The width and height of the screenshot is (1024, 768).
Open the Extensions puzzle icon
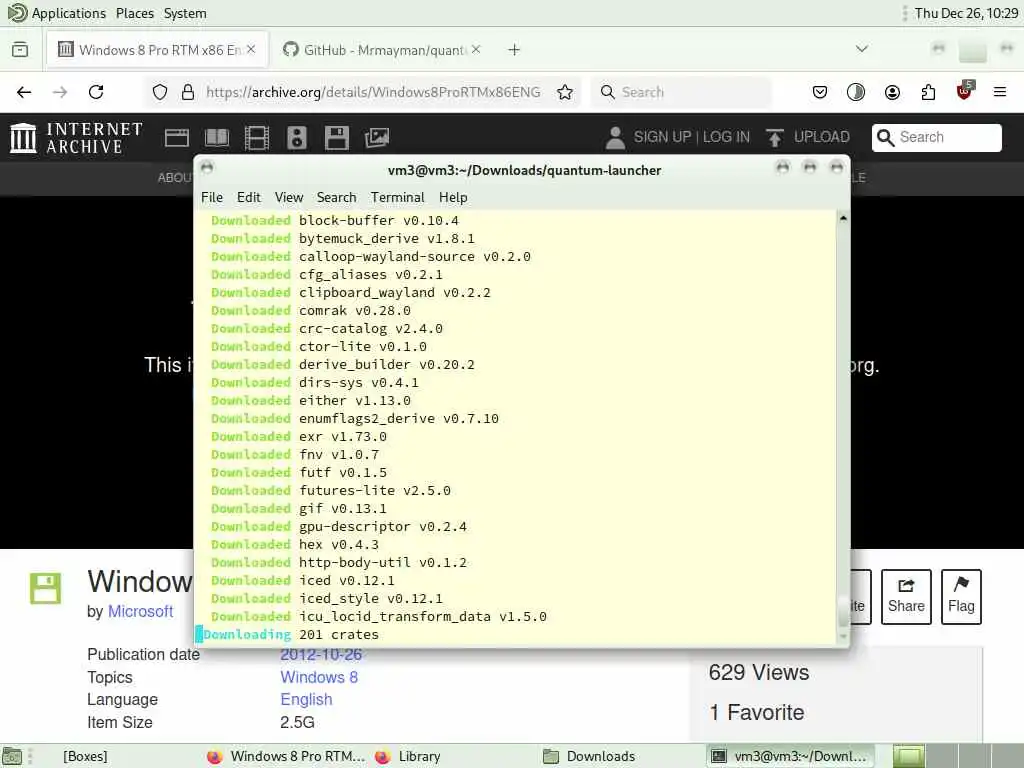coord(928,92)
